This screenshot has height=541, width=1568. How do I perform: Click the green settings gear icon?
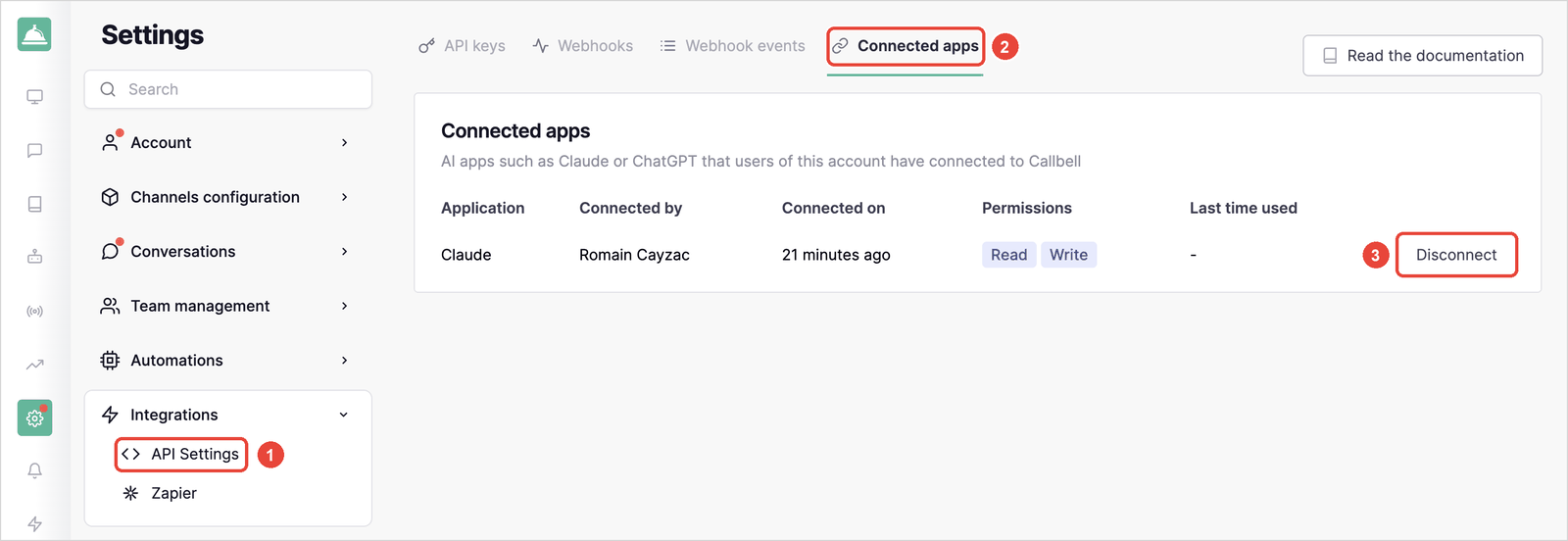coord(34,418)
